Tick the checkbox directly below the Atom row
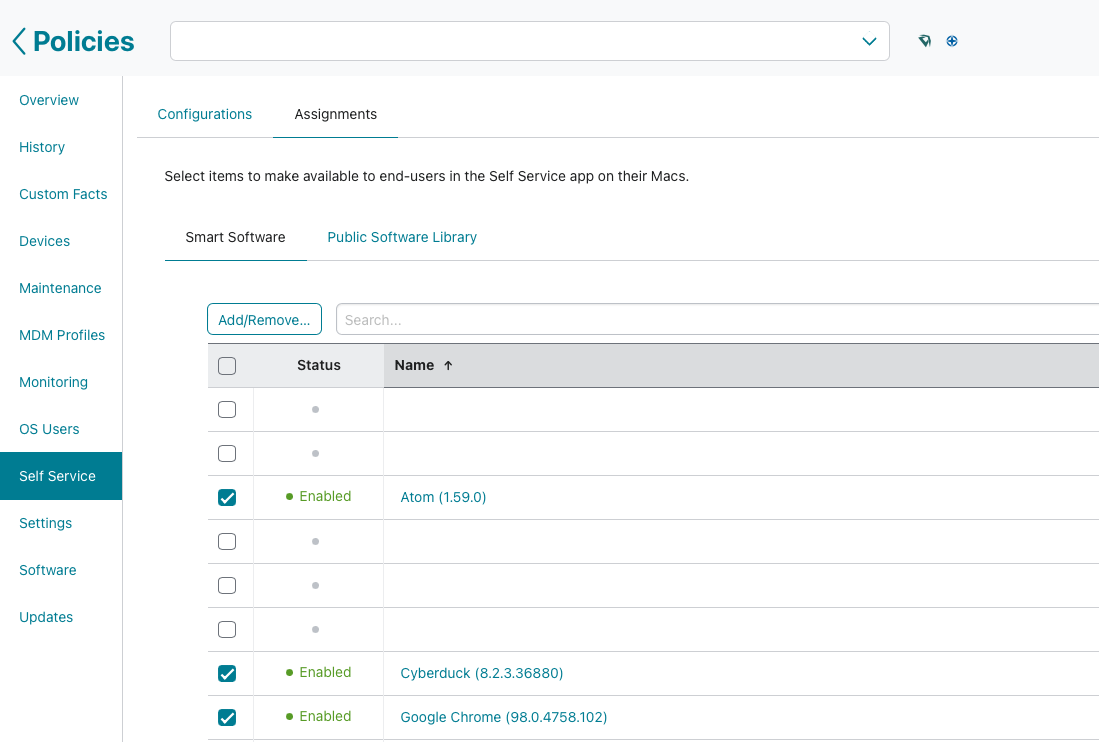The image size is (1099, 742). [x=227, y=542]
